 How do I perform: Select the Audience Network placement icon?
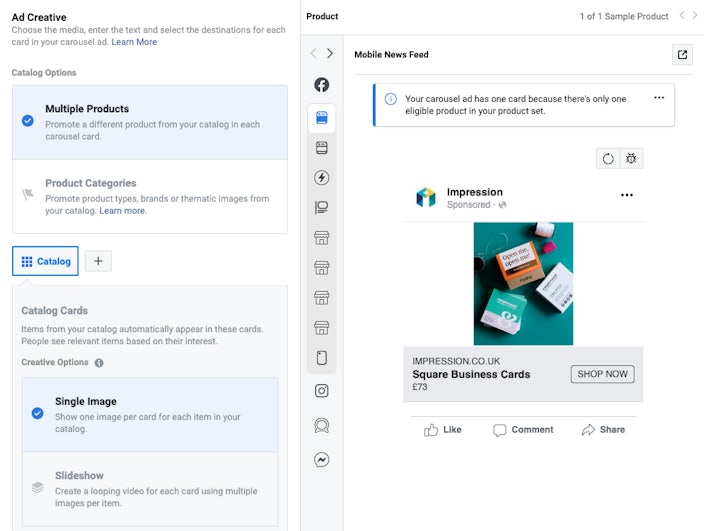[321, 425]
